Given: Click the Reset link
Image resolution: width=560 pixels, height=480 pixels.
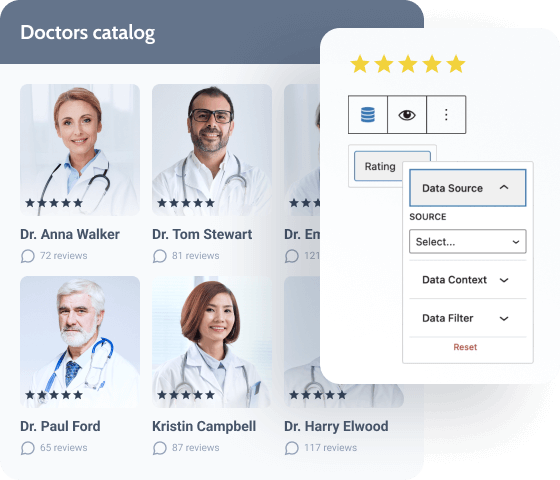Looking at the screenshot, I should pyautogui.click(x=465, y=347).
